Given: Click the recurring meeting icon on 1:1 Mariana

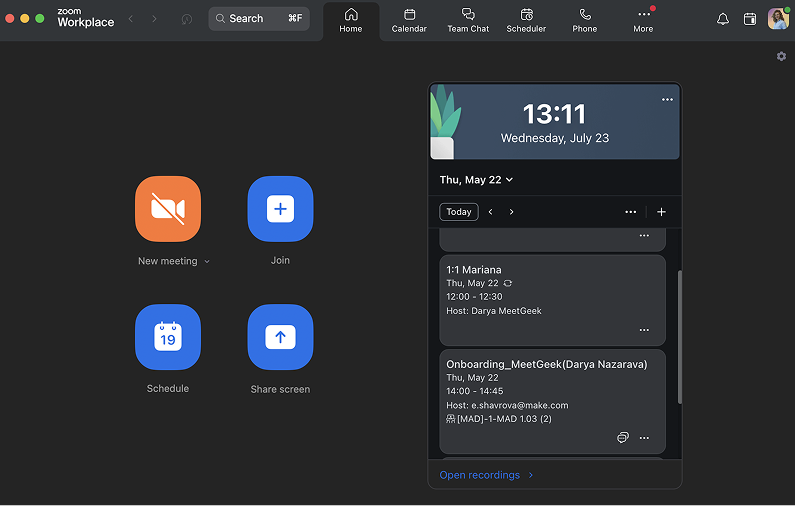Looking at the screenshot, I should tap(508, 283).
